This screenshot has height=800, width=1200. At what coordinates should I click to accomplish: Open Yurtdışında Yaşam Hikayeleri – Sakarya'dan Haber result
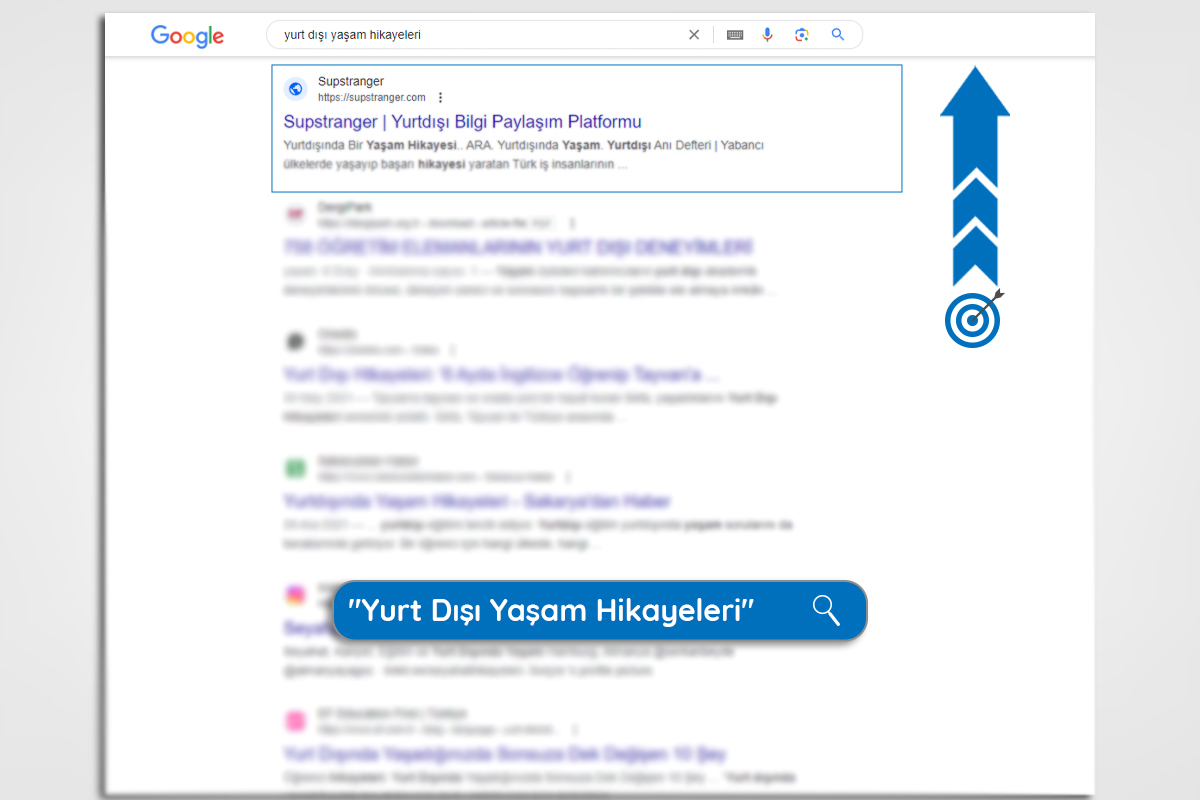pyautogui.click(x=477, y=501)
